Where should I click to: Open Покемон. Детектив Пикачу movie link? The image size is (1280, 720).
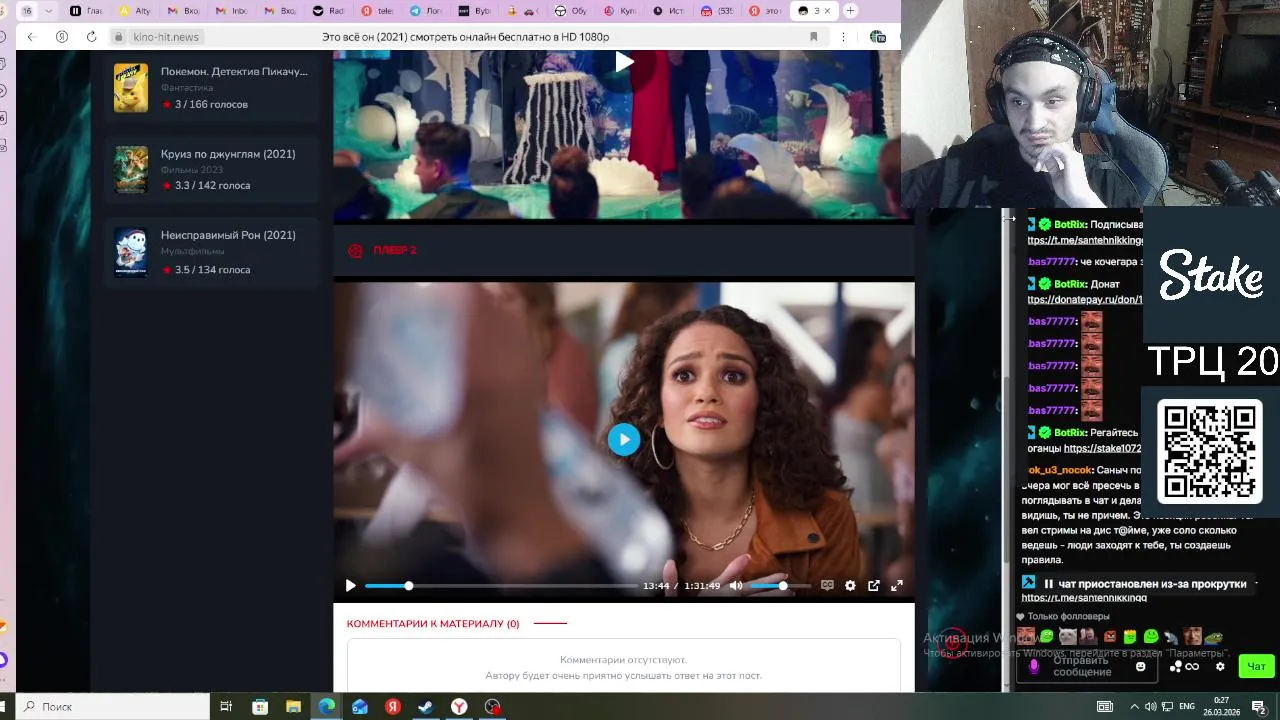pyautogui.click(x=234, y=72)
